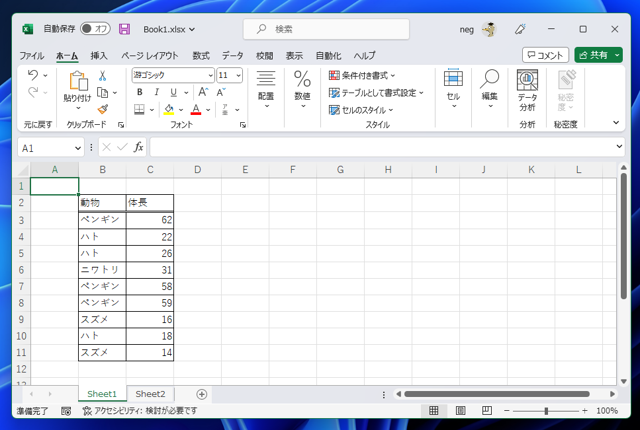Switch to Normal view icon
This screenshot has width=640, height=430.
433,410
